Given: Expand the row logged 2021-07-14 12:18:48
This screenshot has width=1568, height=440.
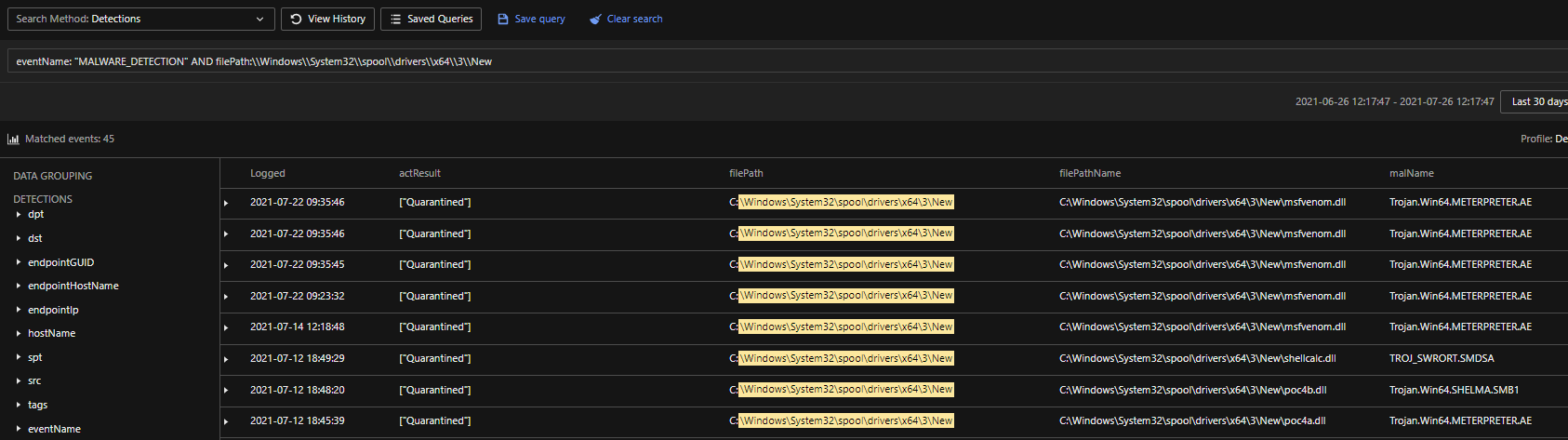Looking at the screenshot, I should tap(226, 327).
